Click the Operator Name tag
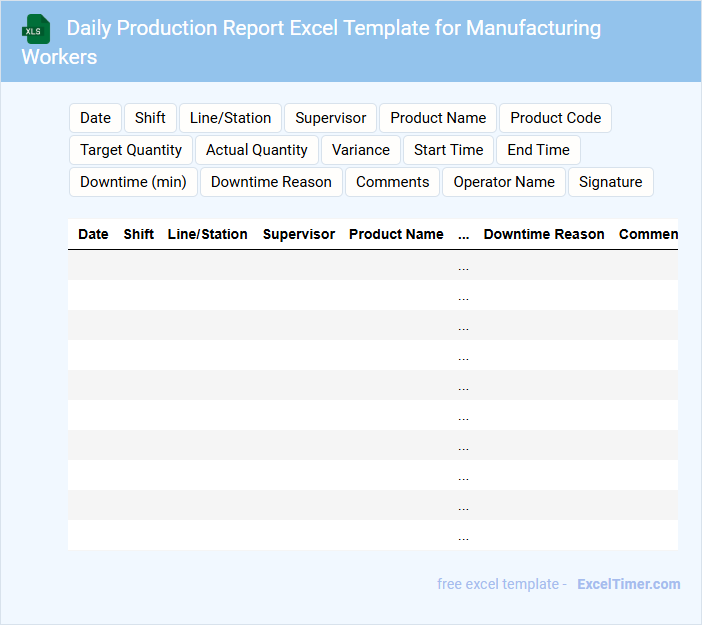702x625 pixels. pyautogui.click(x=504, y=182)
